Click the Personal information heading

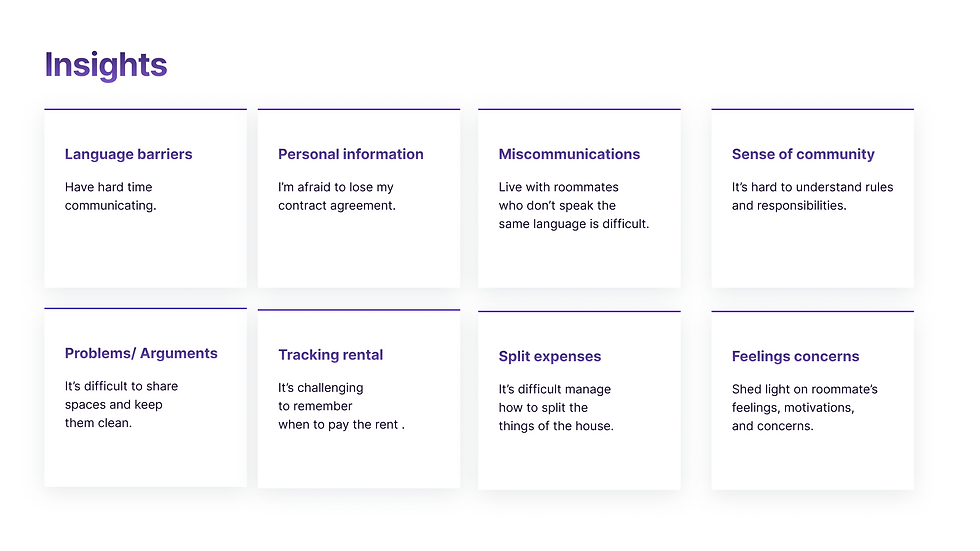click(350, 154)
